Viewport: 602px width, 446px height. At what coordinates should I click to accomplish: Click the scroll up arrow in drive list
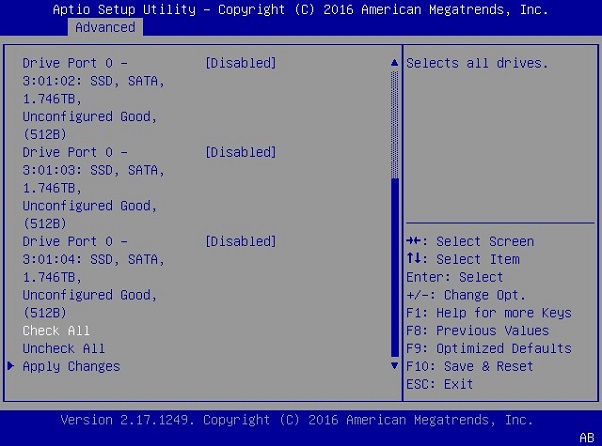point(394,63)
